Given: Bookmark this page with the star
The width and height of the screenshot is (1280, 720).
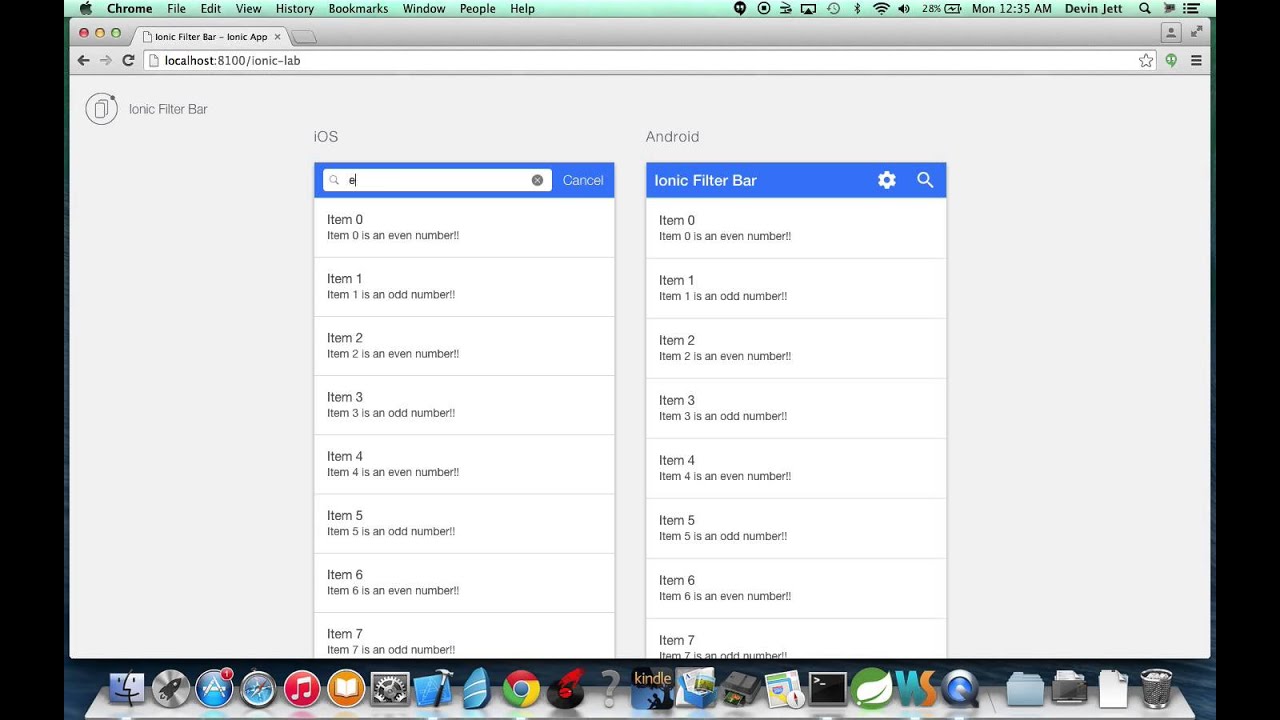Looking at the screenshot, I should point(1146,60).
